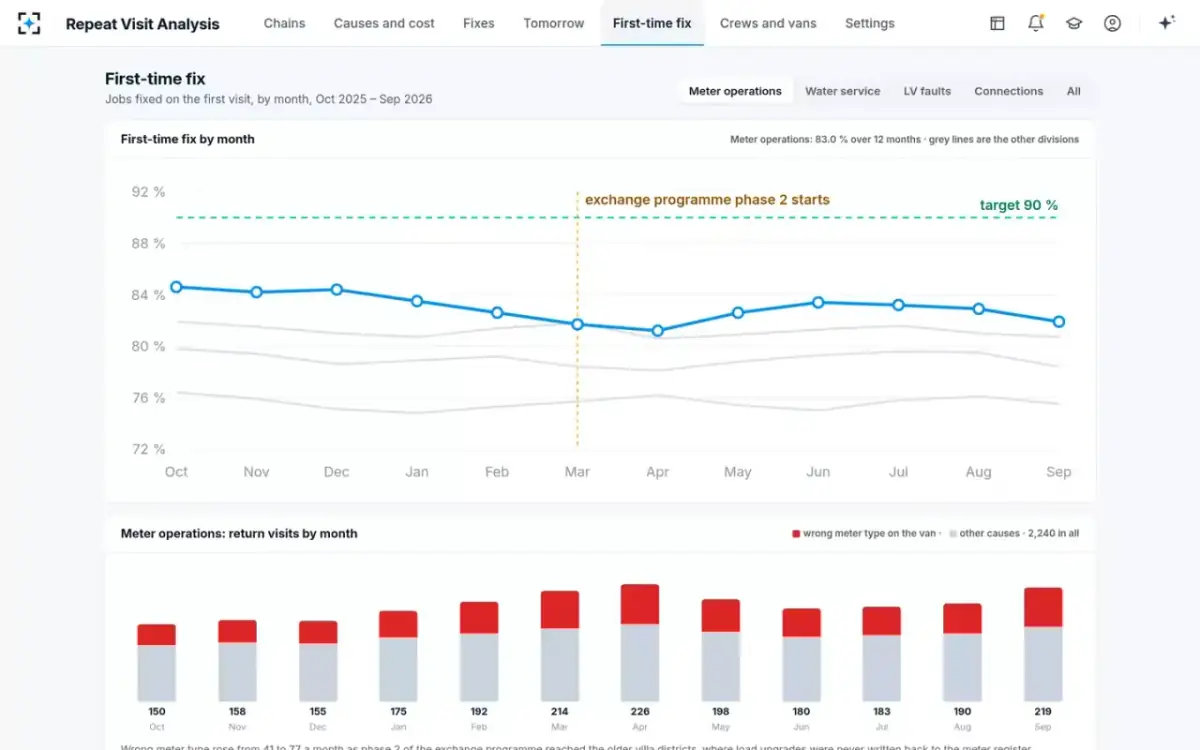The height and width of the screenshot is (750, 1200).
Task: Click the Oct return visits bar
Action: tap(157, 663)
